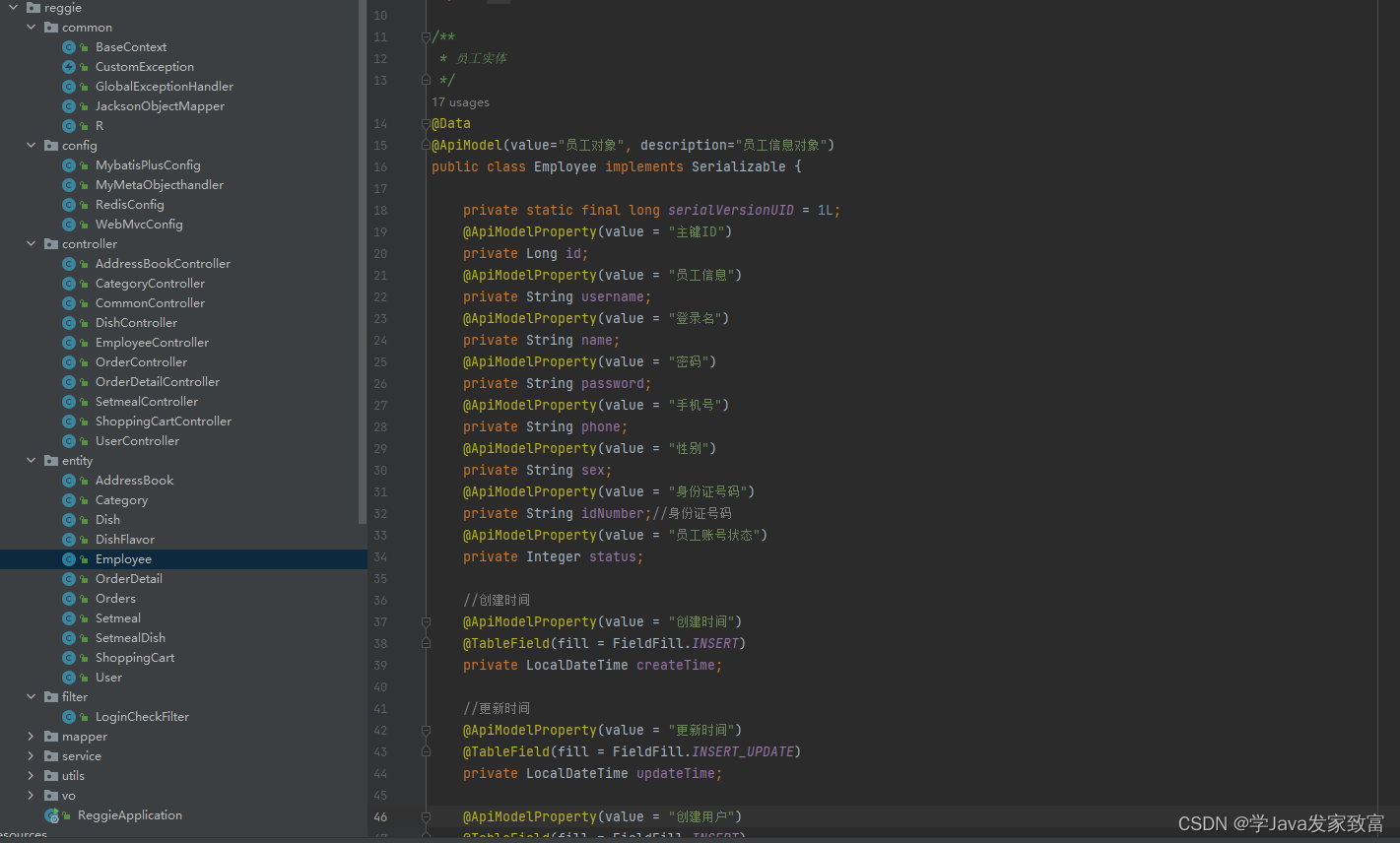Expand the mapper package

pos(32,737)
